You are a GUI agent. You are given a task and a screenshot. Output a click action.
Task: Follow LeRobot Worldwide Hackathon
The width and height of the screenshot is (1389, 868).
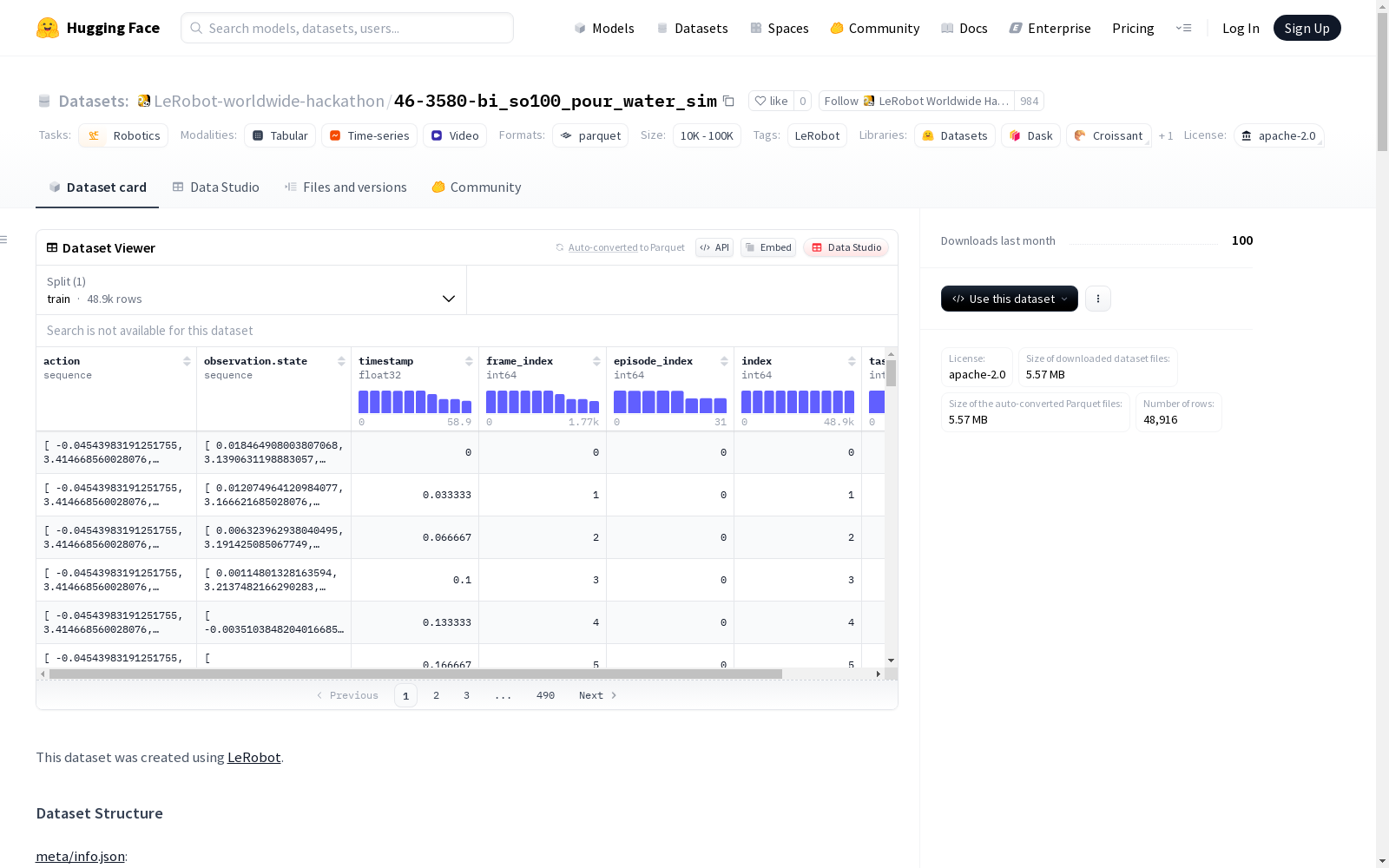click(917, 101)
